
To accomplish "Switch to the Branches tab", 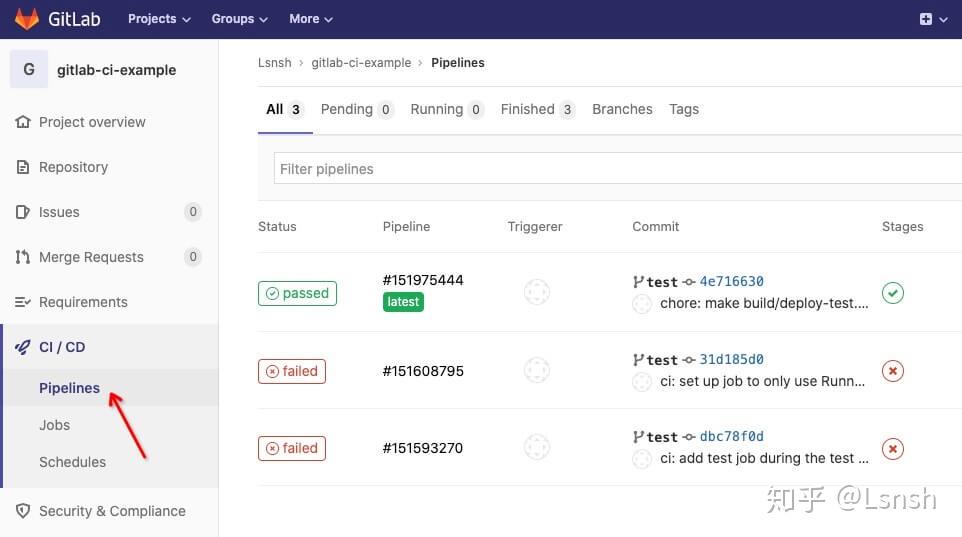I will [622, 109].
